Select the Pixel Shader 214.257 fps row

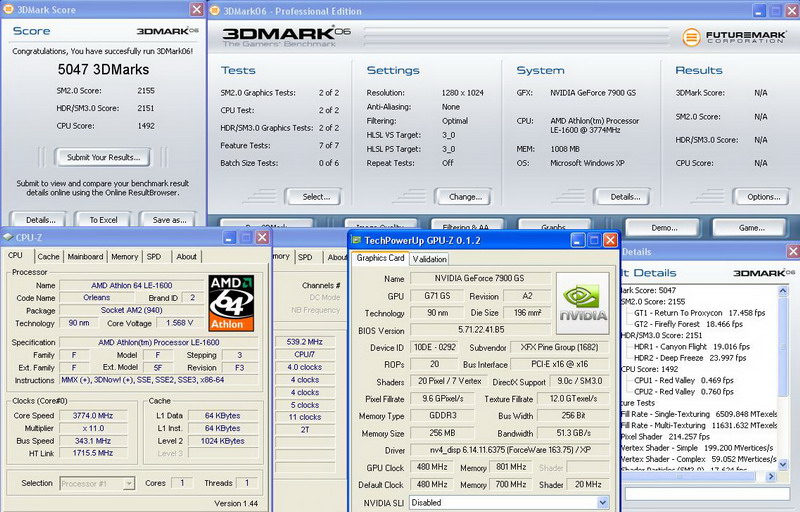pos(665,436)
